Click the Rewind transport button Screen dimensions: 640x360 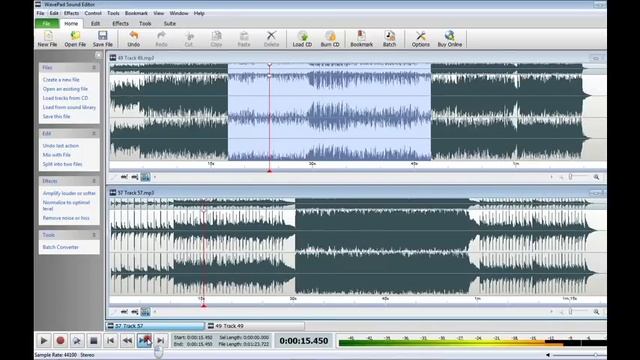coord(127,340)
